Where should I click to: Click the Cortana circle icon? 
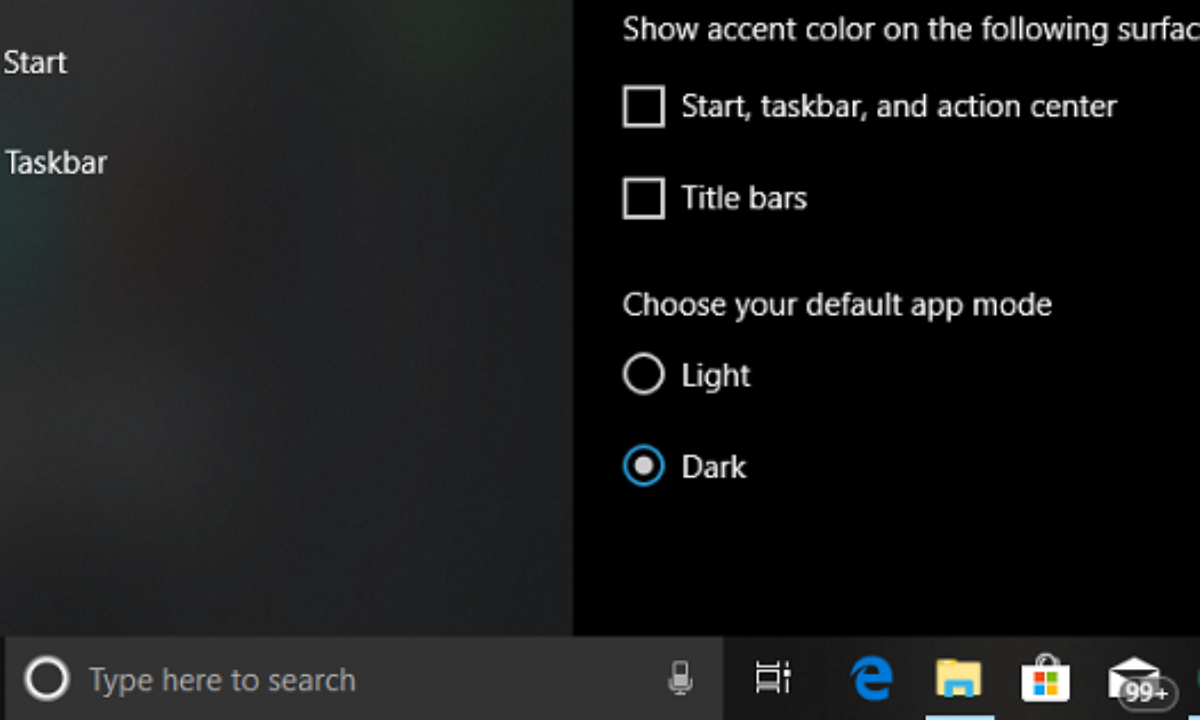coord(46,680)
